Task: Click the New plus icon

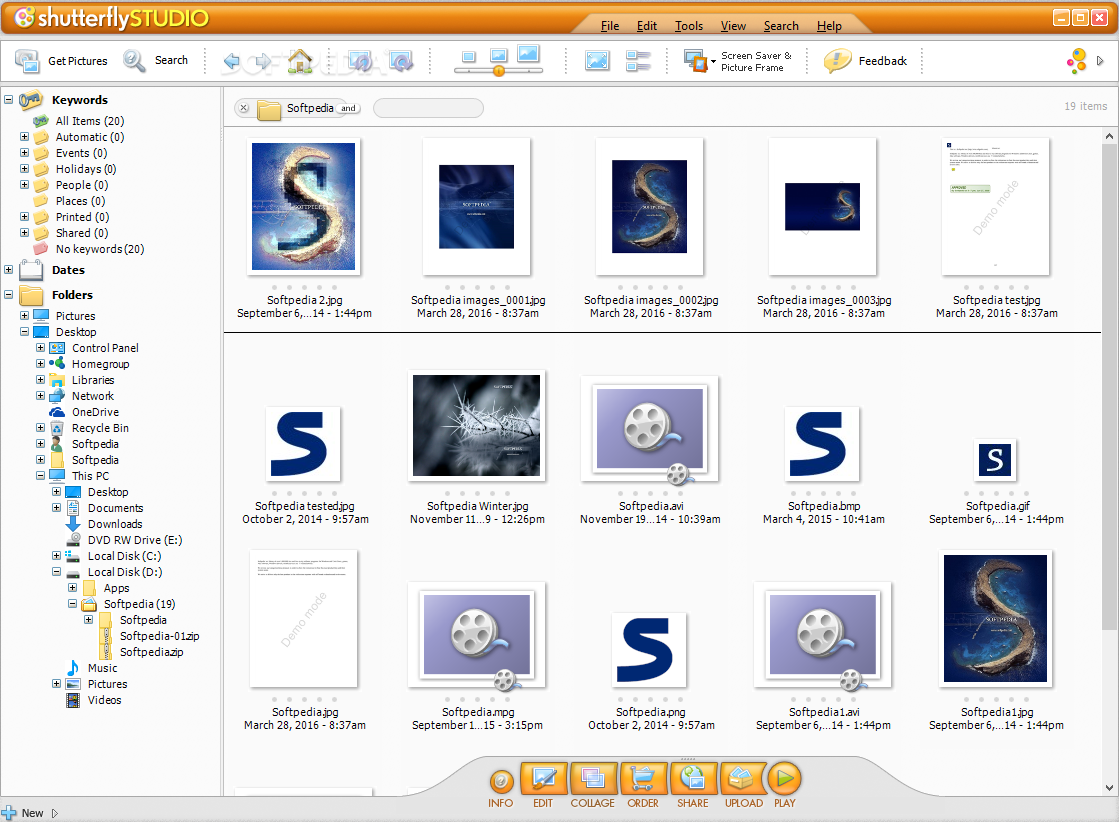Action: click(9, 813)
